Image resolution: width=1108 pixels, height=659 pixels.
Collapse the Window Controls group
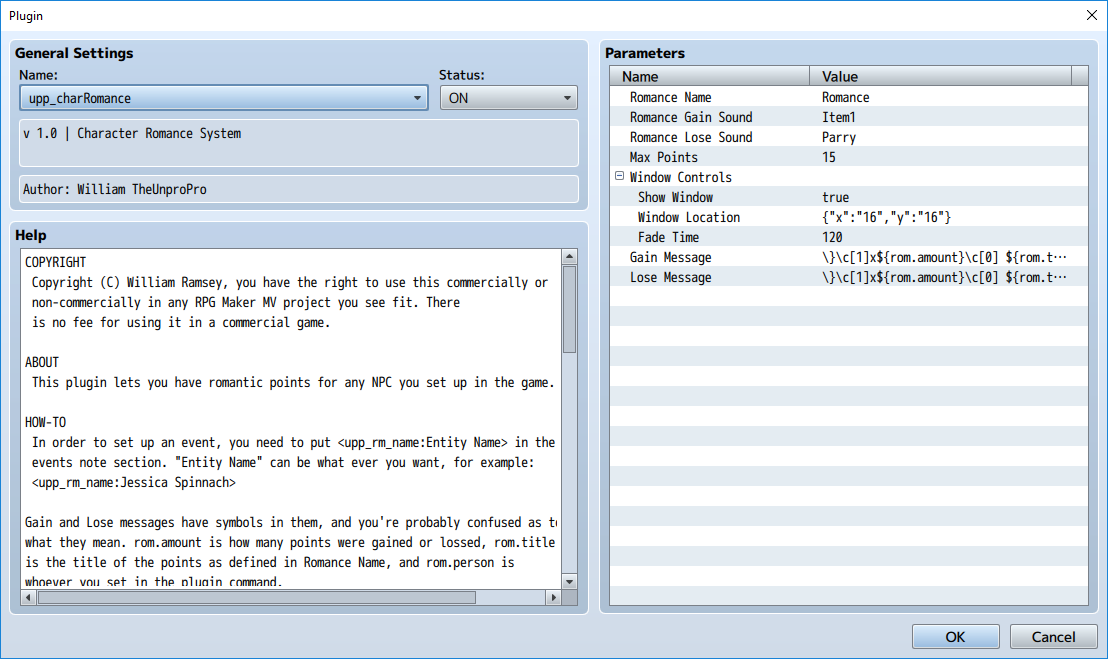point(619,177)
